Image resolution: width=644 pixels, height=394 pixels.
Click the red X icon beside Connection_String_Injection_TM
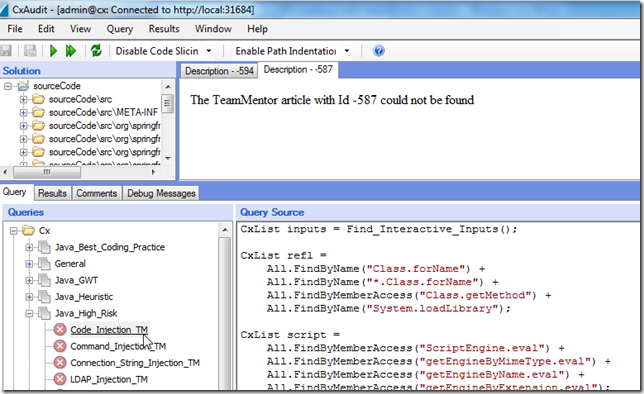(x=60, y=362)
